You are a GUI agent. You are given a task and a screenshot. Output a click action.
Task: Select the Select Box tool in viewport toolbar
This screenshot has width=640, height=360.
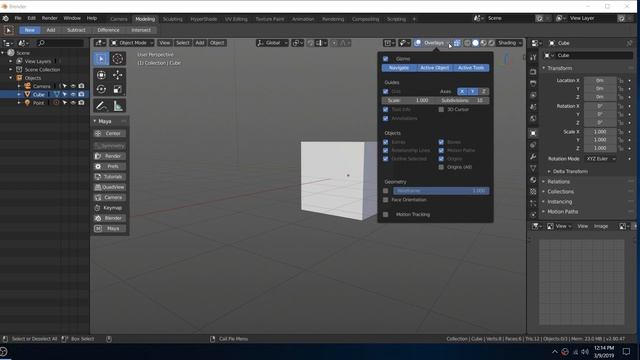[101, 59]
